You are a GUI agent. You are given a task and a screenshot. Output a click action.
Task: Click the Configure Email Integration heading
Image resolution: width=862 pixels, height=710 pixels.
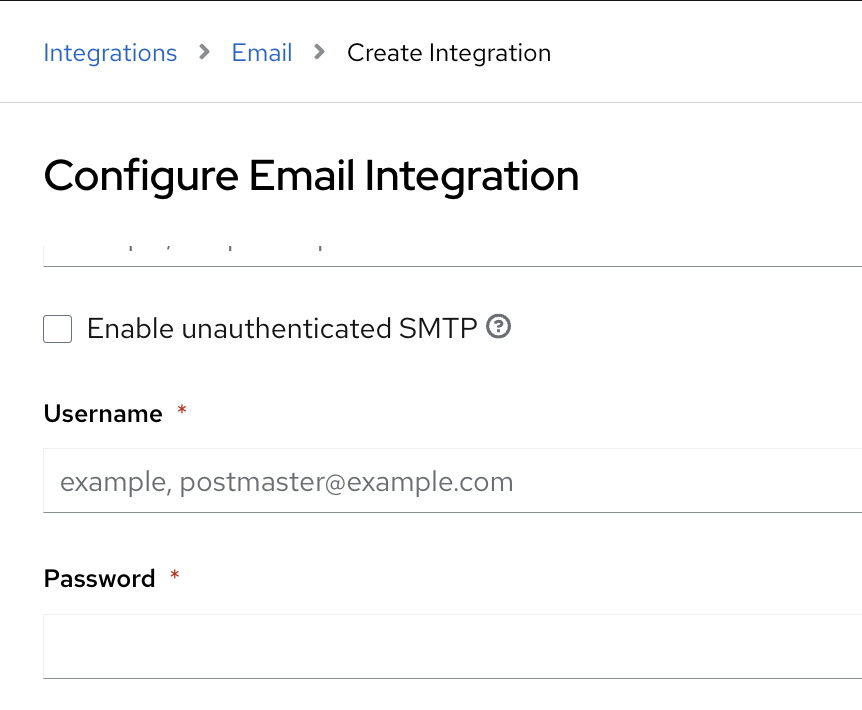(311, 176)
